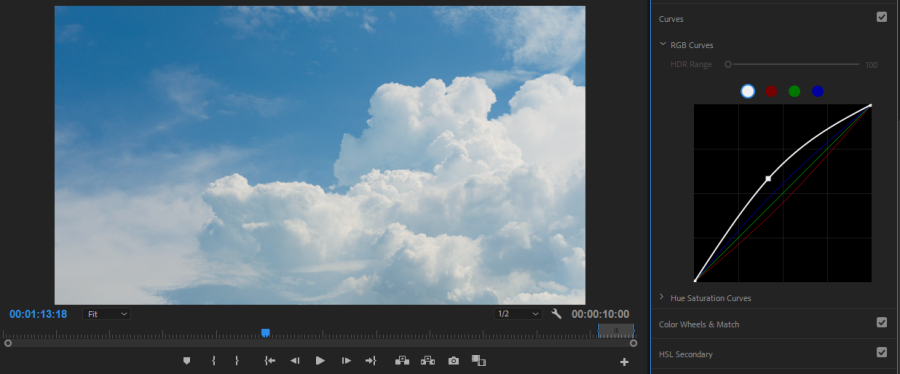Viewport: 900px width, 374px height.
Task: Export frame with camera icon
Action: tap(453, 361)
